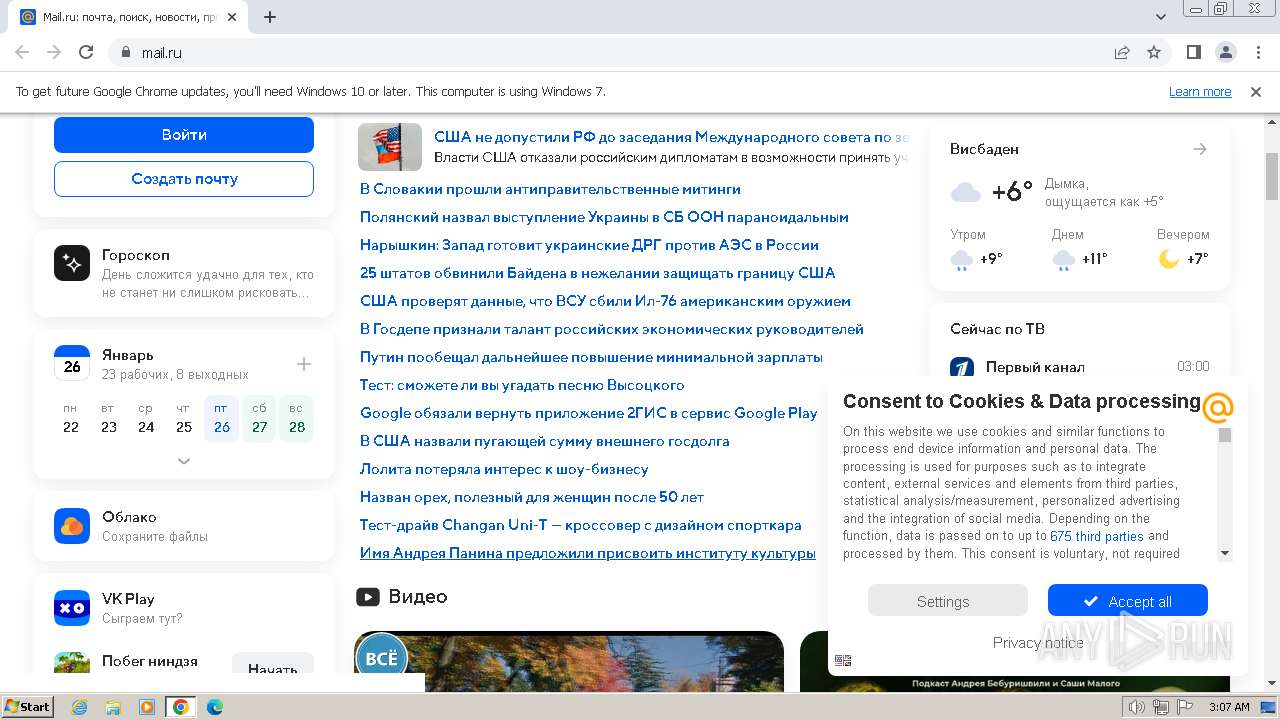This screenshot has width=1280, height=720.
Task: Open the Windows Start menu
Action: click(x=28, y=707)
